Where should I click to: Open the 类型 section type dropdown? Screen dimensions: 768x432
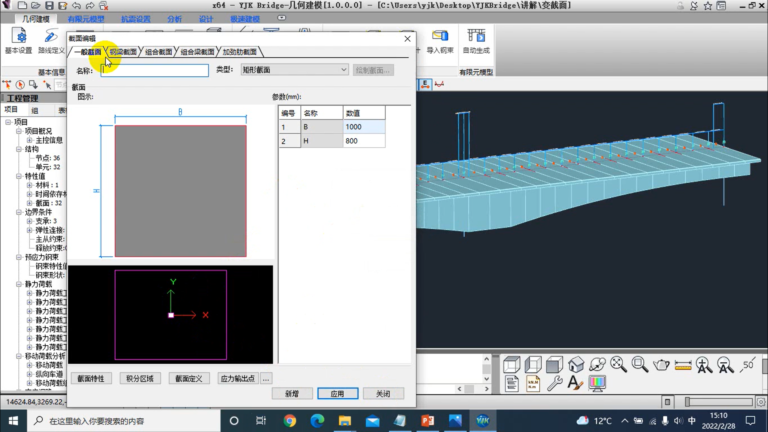pos(294,70)
